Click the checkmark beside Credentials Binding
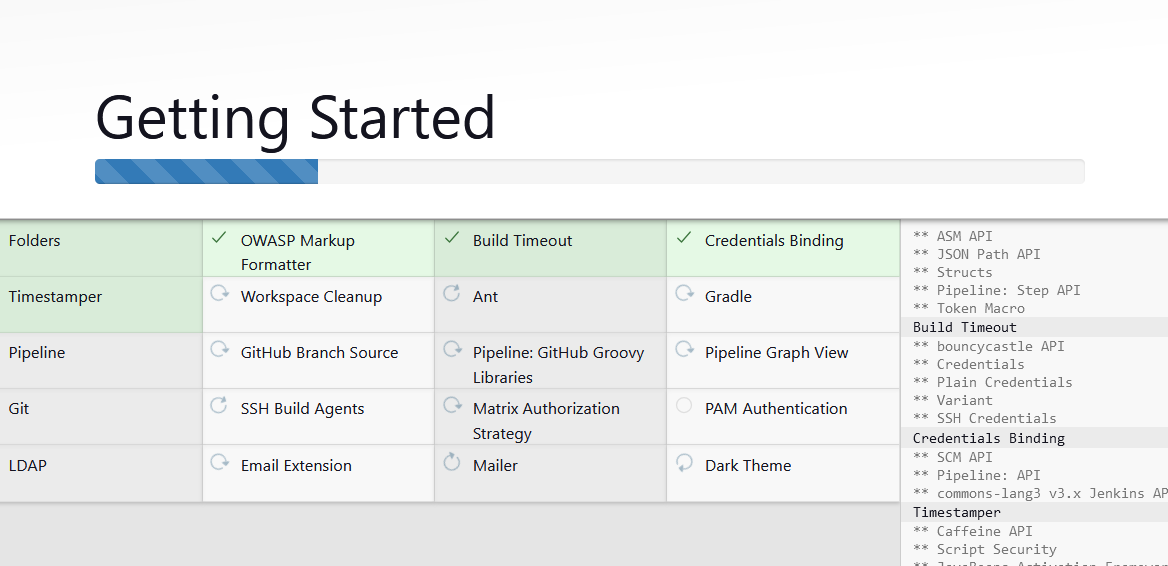Image resolution: width=1168 pixels, height=566 pixels. click(x=684, y=238)
